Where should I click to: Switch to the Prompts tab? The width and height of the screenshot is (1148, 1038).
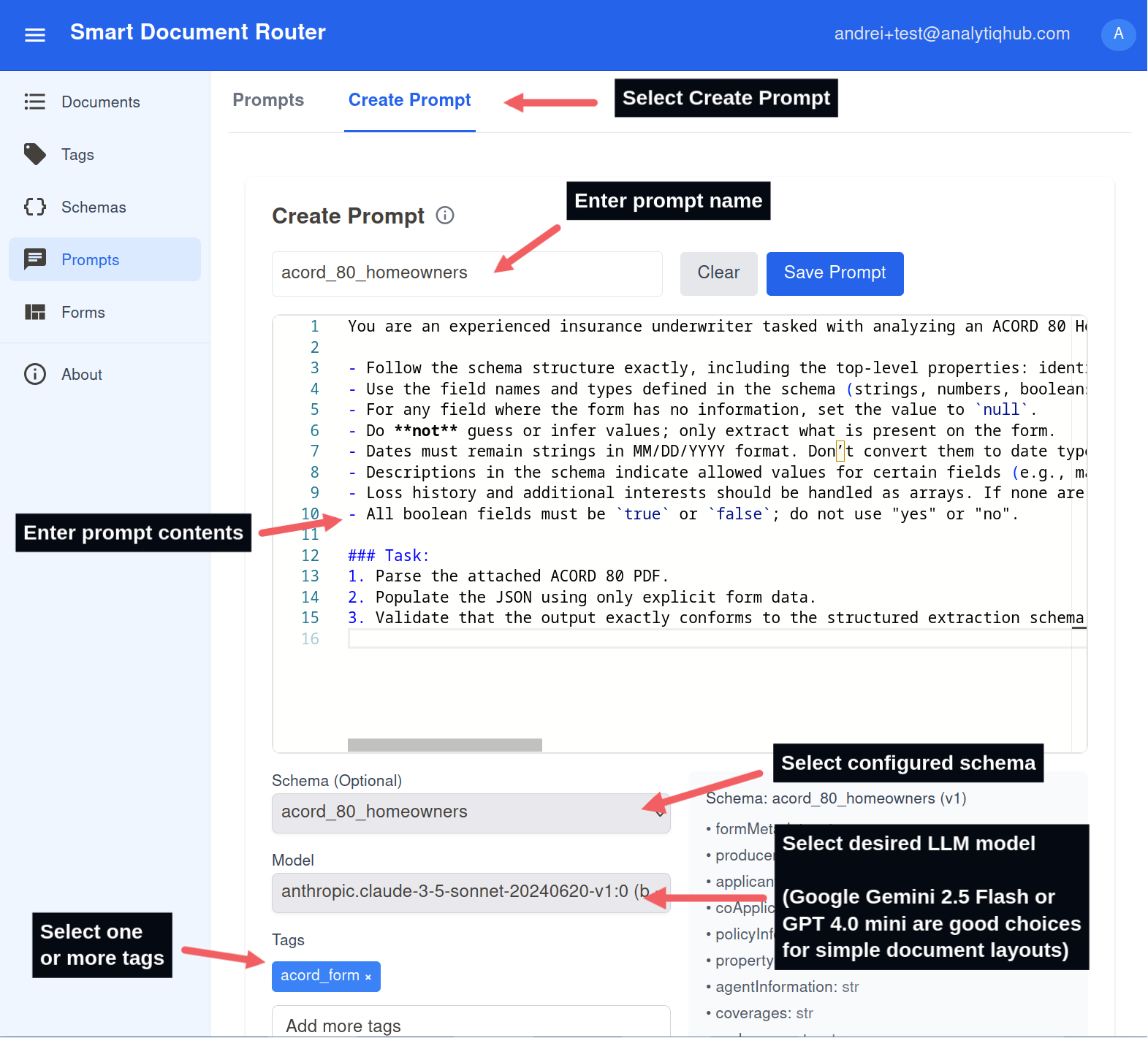coord(268,100)
